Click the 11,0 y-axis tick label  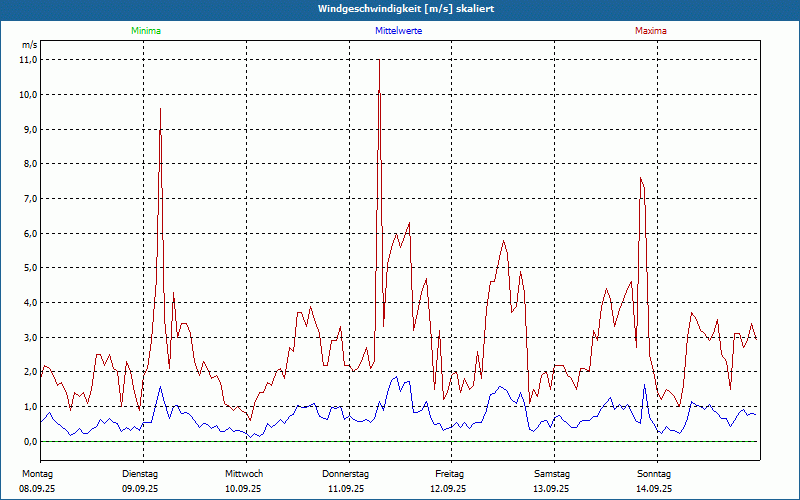[x=28, y=60]
